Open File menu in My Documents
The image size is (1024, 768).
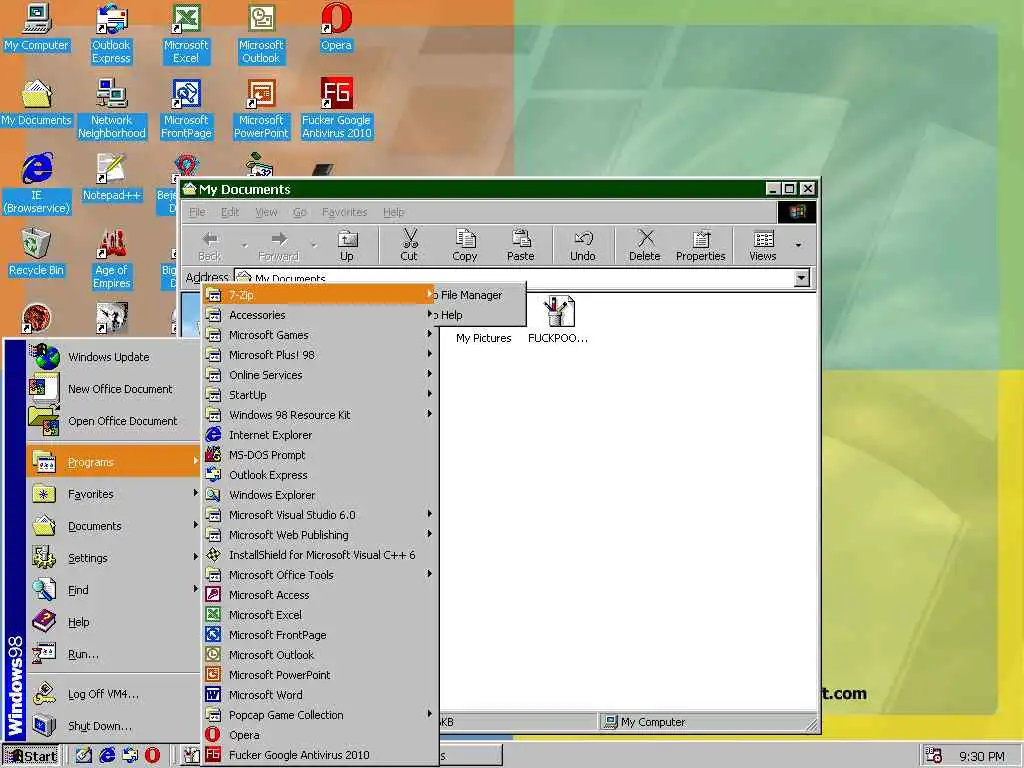[x=197, y=212]
